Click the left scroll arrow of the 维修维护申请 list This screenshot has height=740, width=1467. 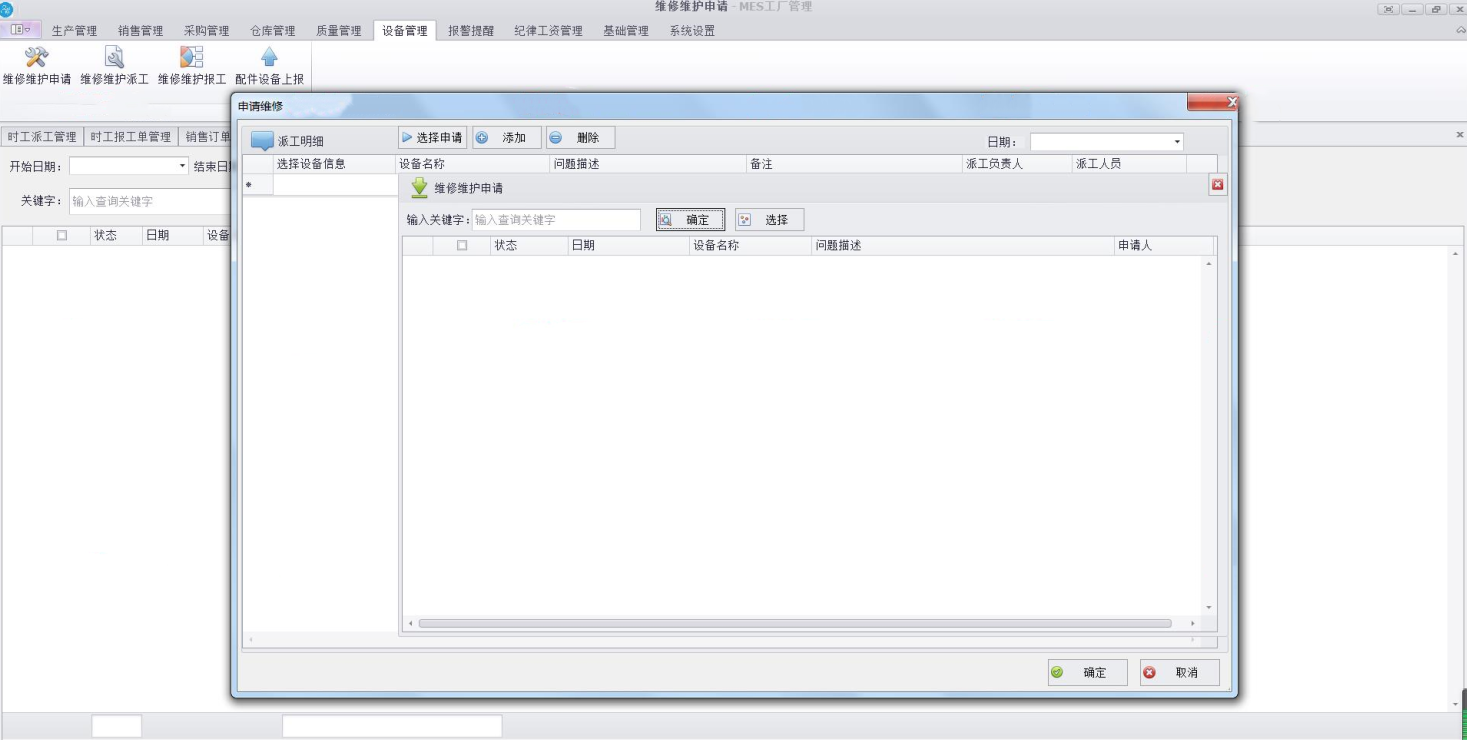pos(410,623)
